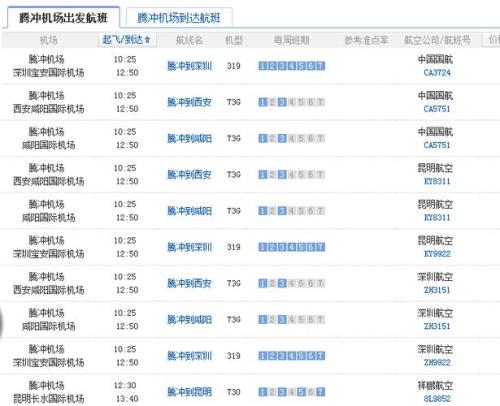Click the 航空公司/航班号 column header
The image size is (500, 406).
[437, 40]
